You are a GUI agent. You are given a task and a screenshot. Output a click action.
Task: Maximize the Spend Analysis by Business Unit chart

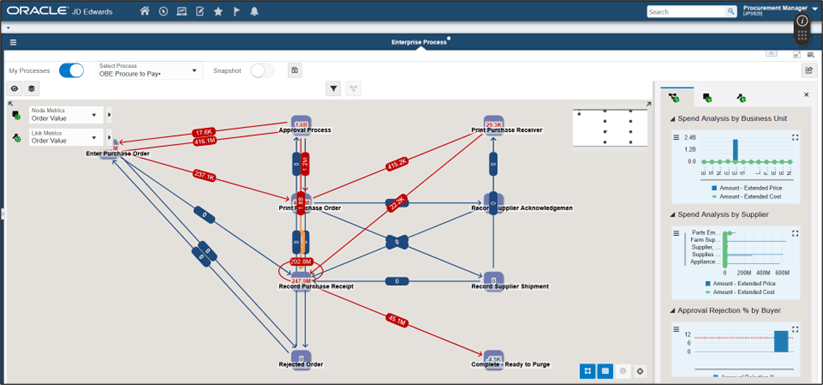[795, 137]
